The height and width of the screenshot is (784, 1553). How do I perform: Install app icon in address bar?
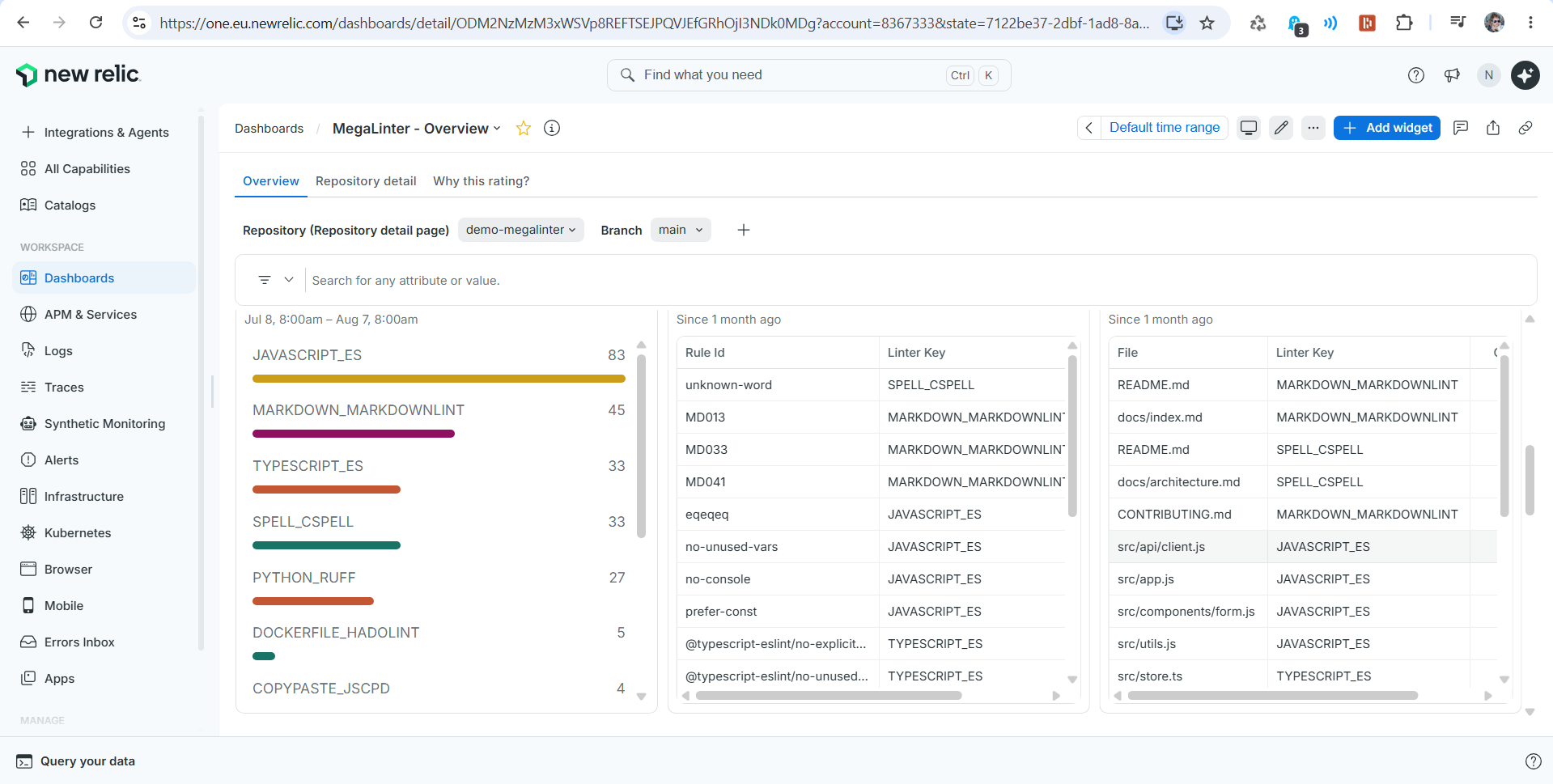click(x=1174, y=23)
